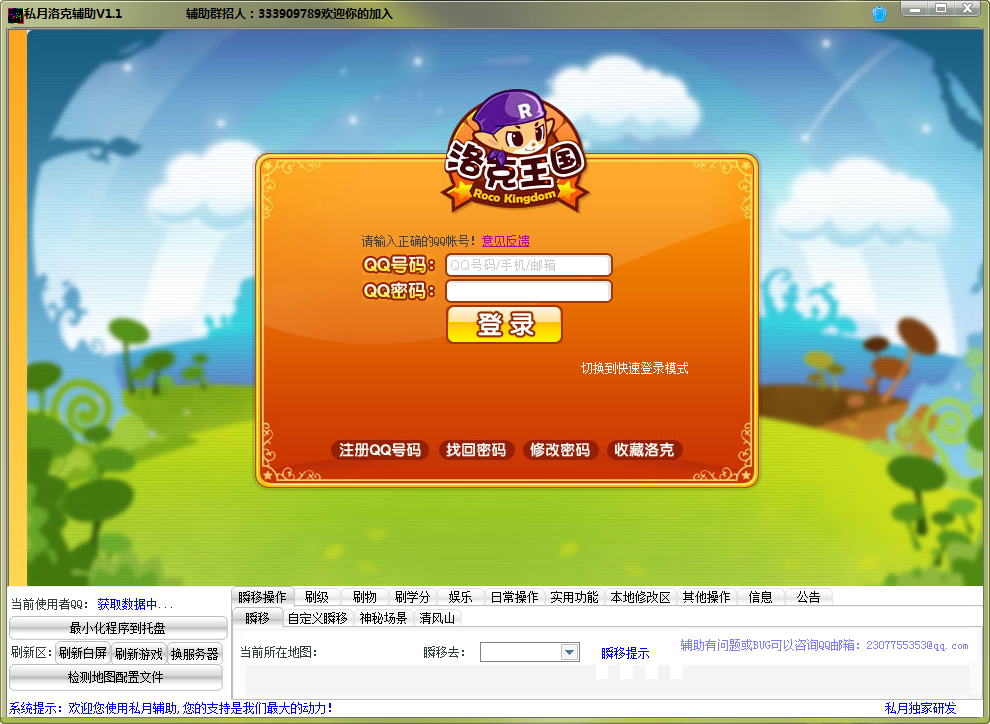Switch to the 公告 tab
This screenshot has width=990, height=724.
tap(808, 597)
